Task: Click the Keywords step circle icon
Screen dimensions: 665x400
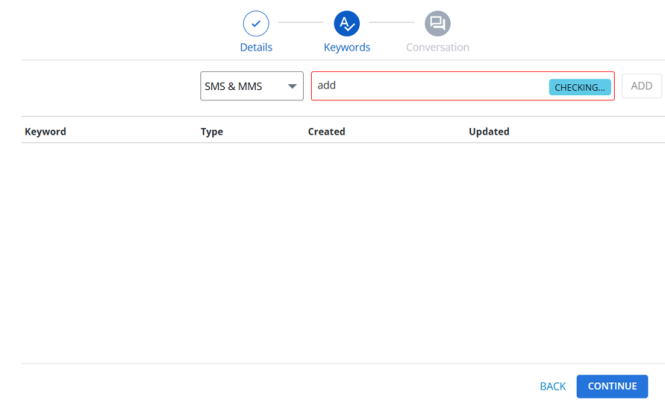Action: (x=347, y=23)
